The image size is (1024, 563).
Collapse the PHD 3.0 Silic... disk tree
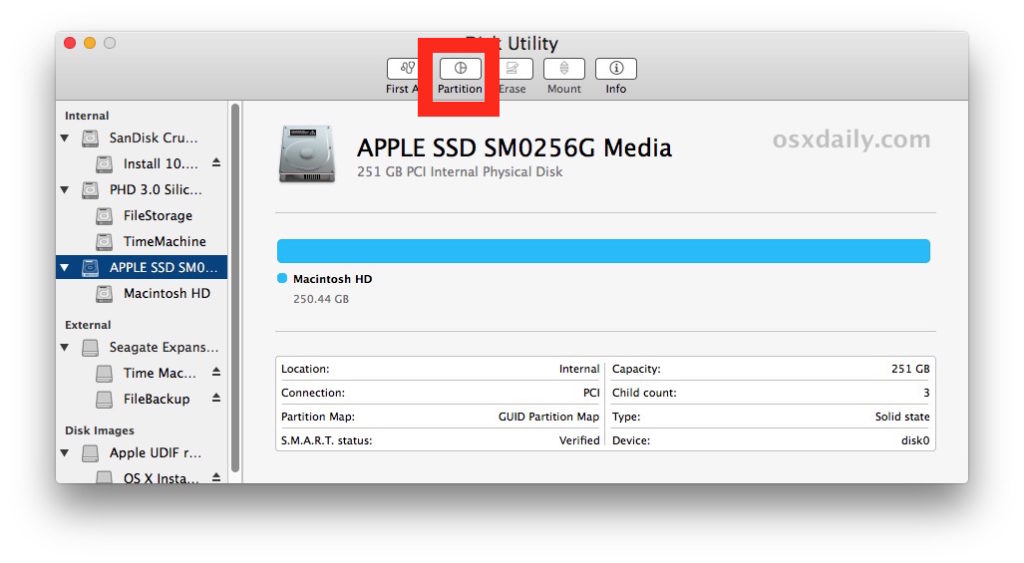65,190
